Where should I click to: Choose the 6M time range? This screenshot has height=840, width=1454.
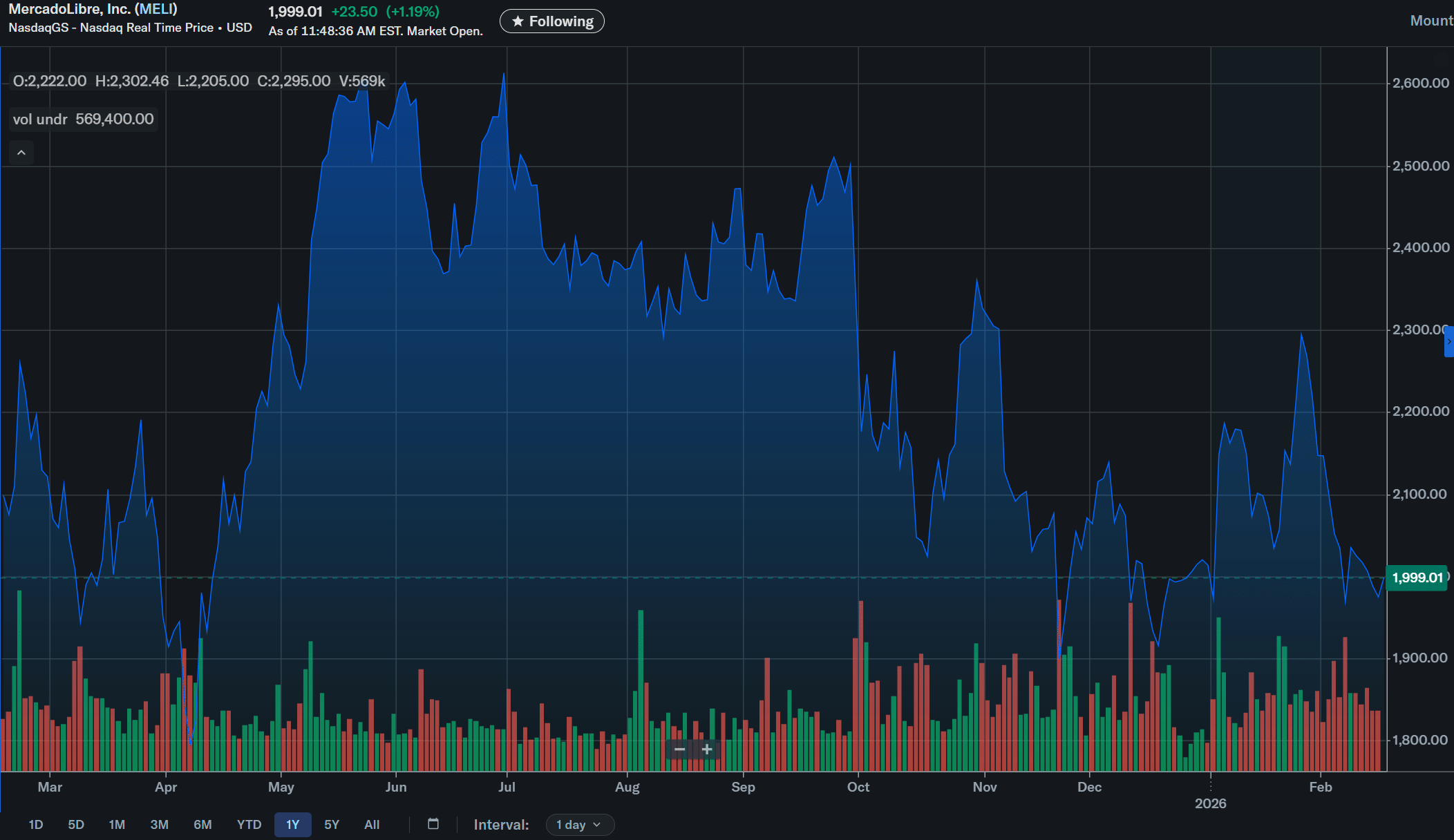202,825
